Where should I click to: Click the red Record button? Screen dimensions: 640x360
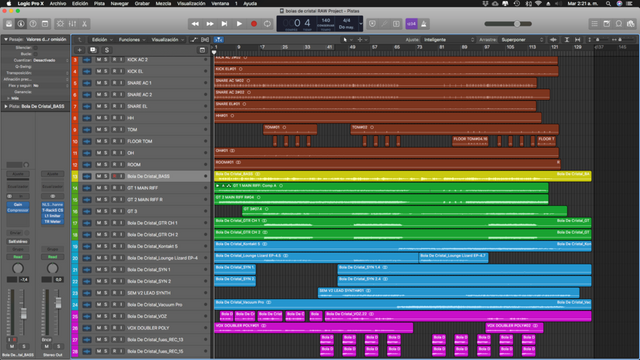[254, 24]
